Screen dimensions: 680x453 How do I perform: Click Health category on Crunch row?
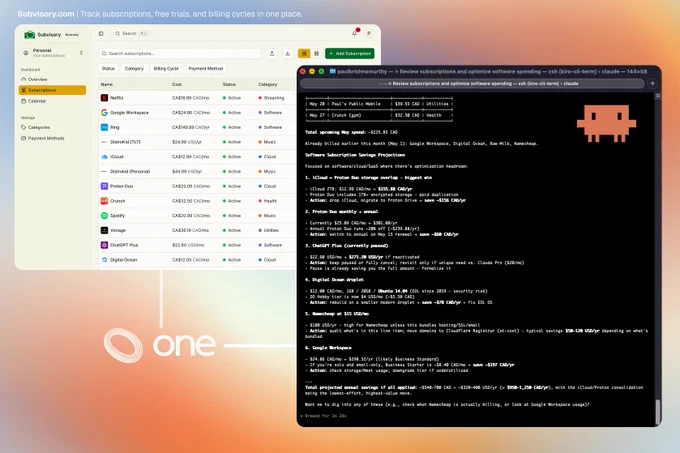[268, 201]
